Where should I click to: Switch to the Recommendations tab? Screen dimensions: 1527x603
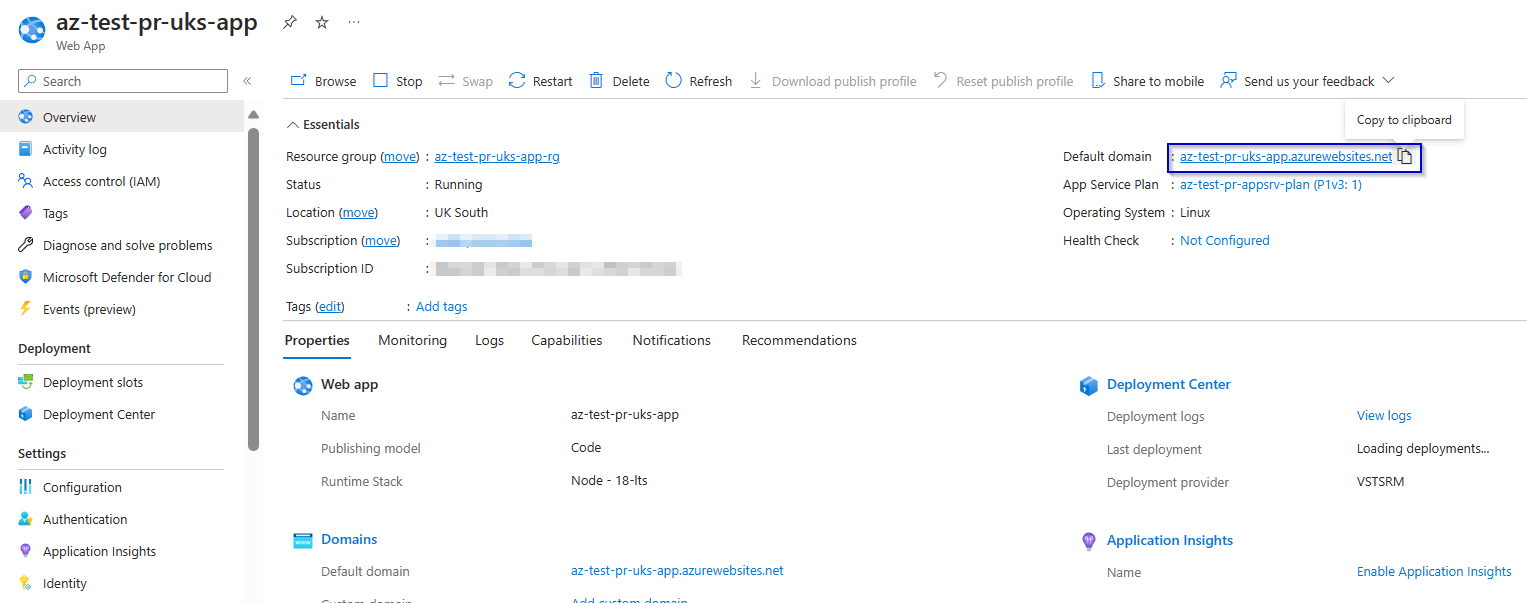[x=799, y=340]
